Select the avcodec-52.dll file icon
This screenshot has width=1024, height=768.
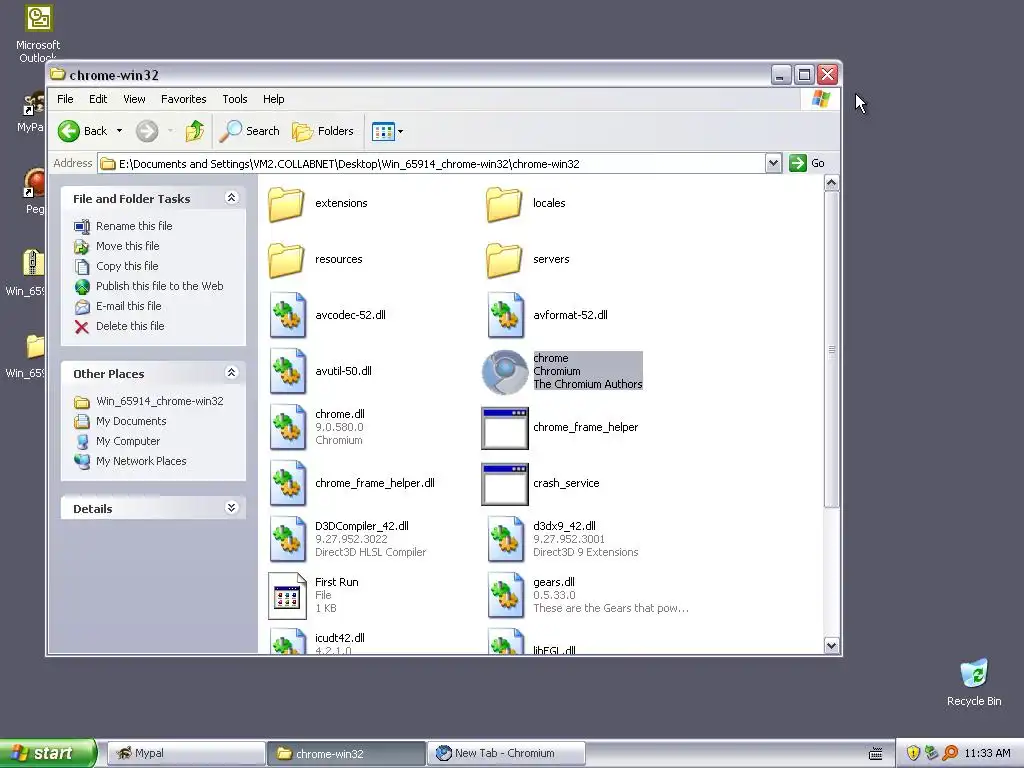(287, 315)
